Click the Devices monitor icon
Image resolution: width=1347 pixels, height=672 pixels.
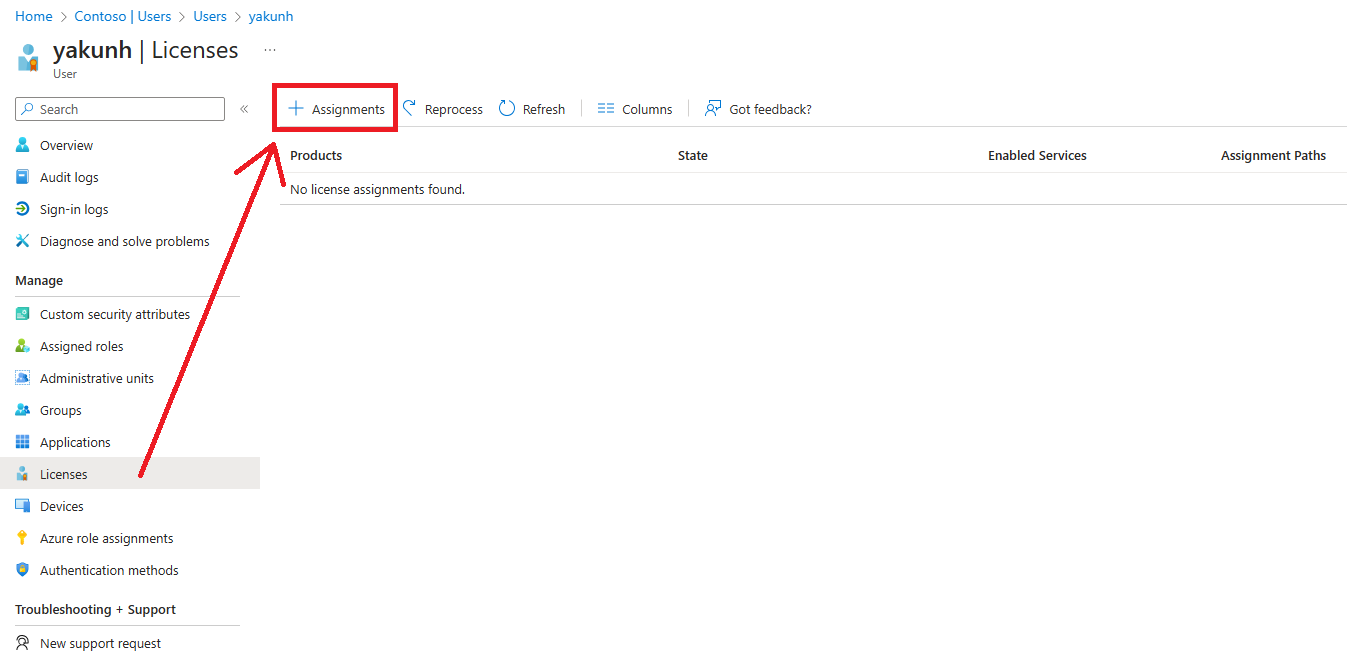(x=22, y=506)
